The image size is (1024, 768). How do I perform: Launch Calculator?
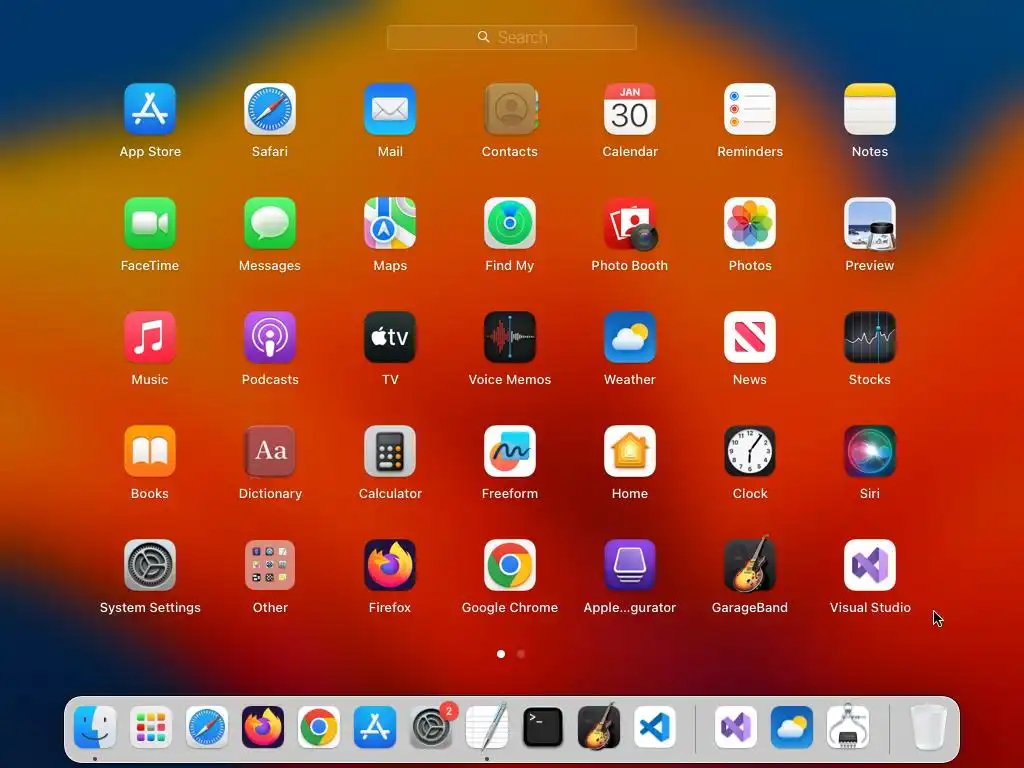(x=390, y=451)
